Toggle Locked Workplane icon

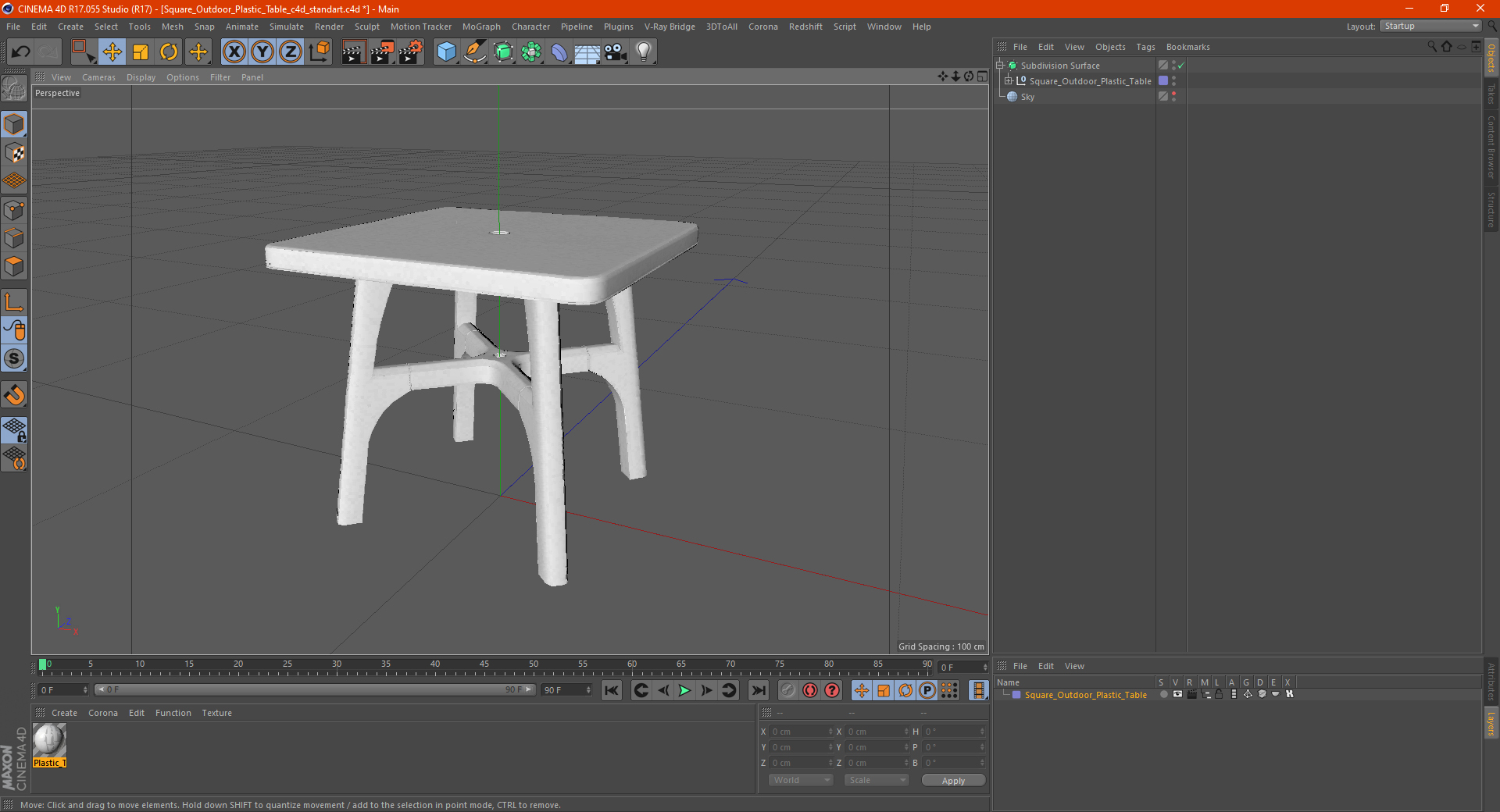coord(14,430)
